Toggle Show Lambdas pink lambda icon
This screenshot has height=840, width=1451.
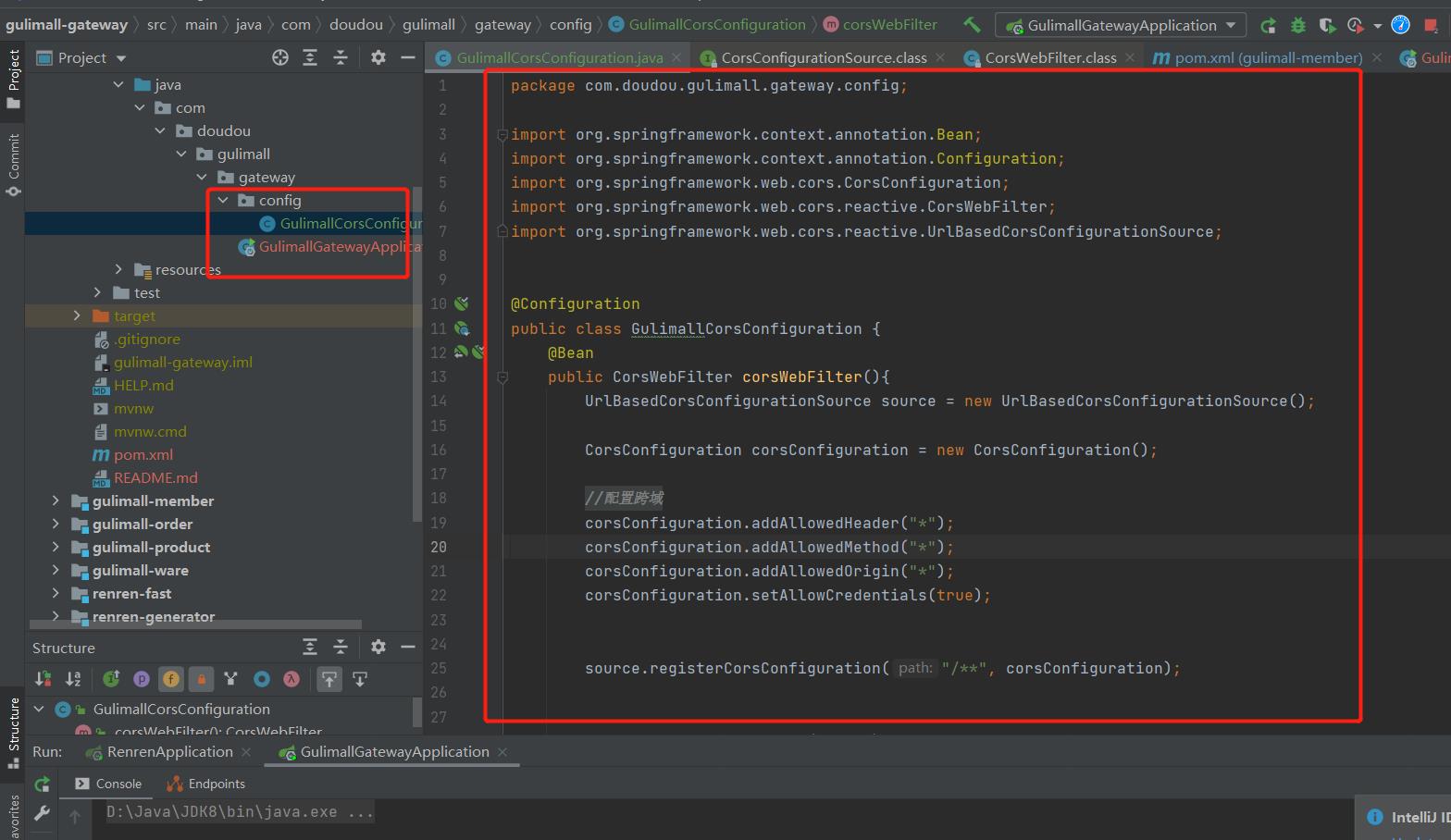click(291, 679)
